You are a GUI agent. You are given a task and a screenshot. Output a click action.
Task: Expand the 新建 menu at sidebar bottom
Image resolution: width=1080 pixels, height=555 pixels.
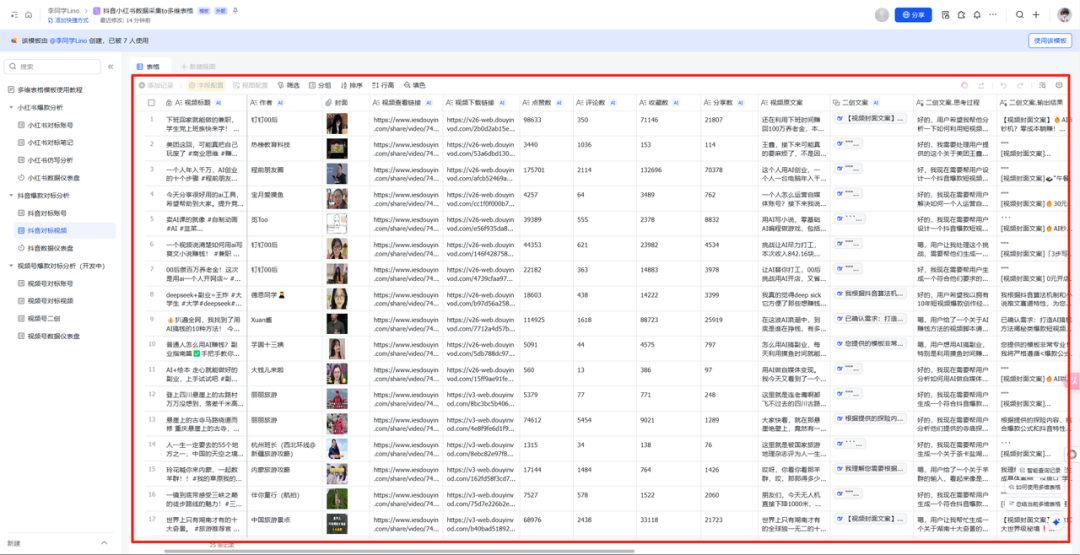point(104,543)
